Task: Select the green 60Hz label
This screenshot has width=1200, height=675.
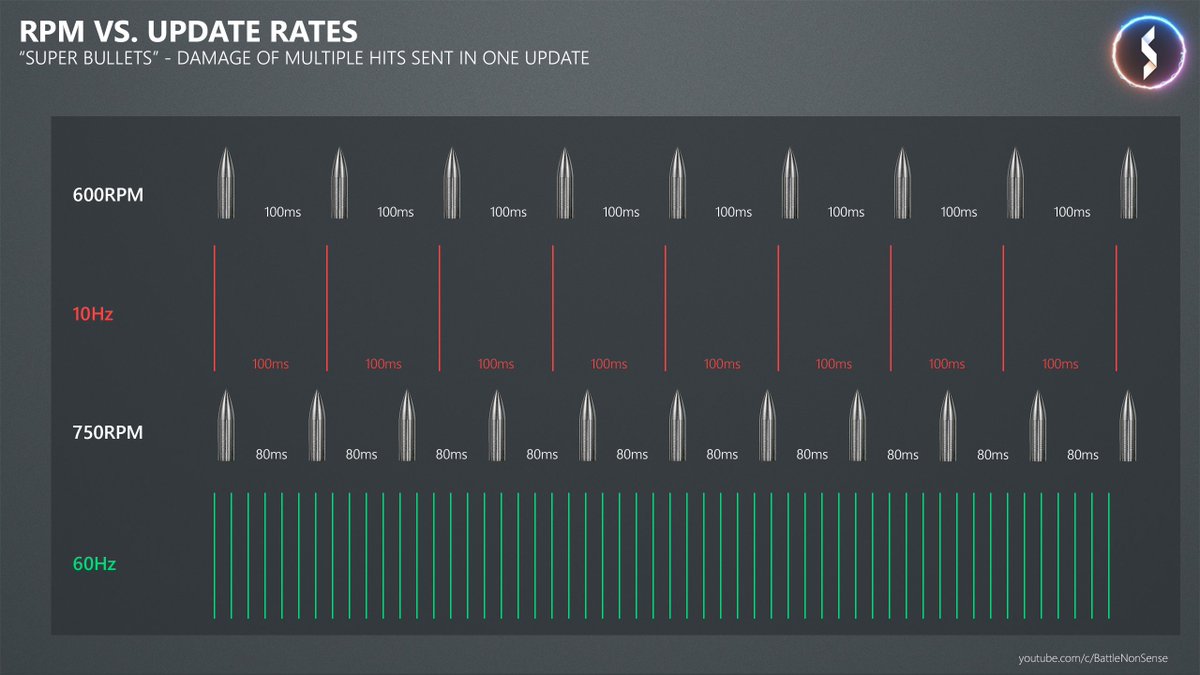Action: (95, 564)
